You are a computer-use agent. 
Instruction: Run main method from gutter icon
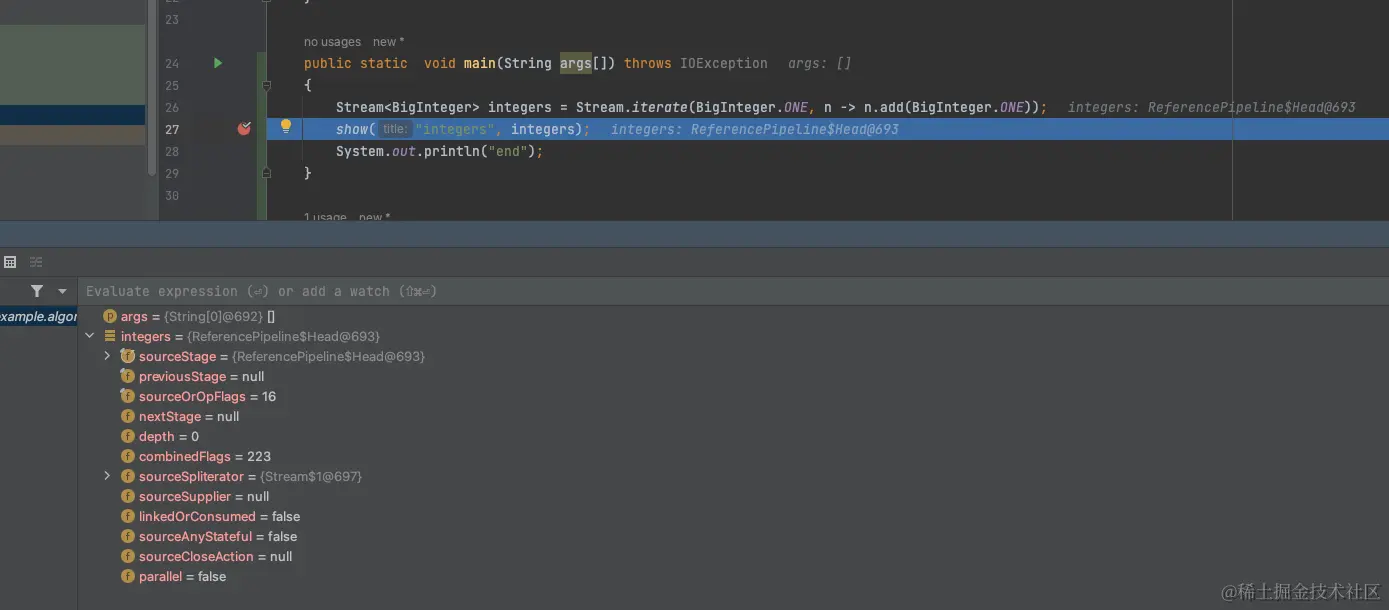(x=218, y=63)
